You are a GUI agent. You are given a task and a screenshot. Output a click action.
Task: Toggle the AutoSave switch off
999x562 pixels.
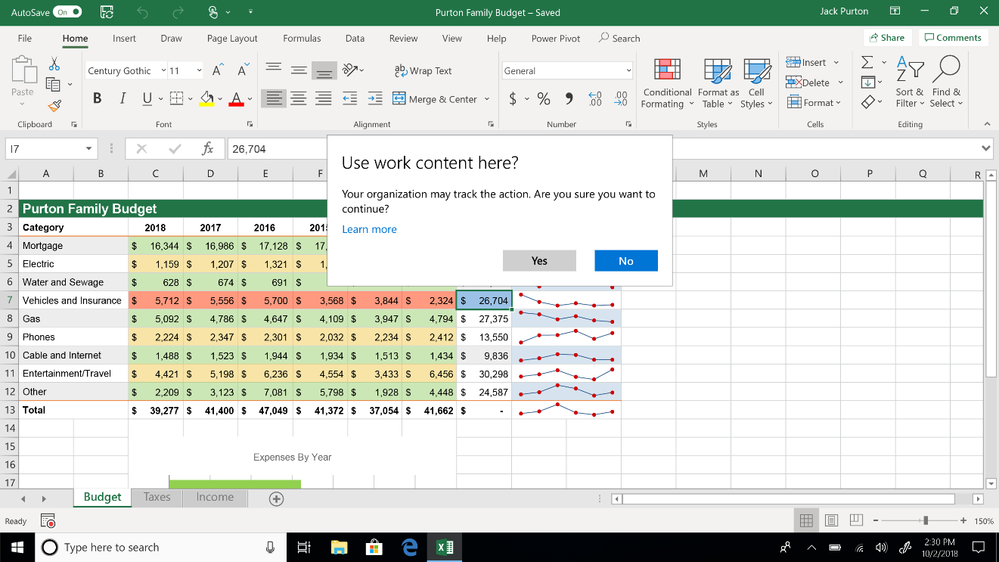coord(67,12)
